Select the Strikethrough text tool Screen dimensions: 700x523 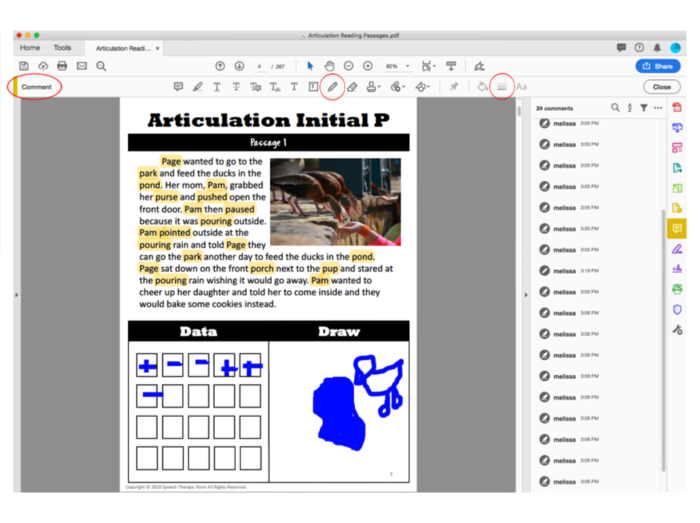click(236, 87)
